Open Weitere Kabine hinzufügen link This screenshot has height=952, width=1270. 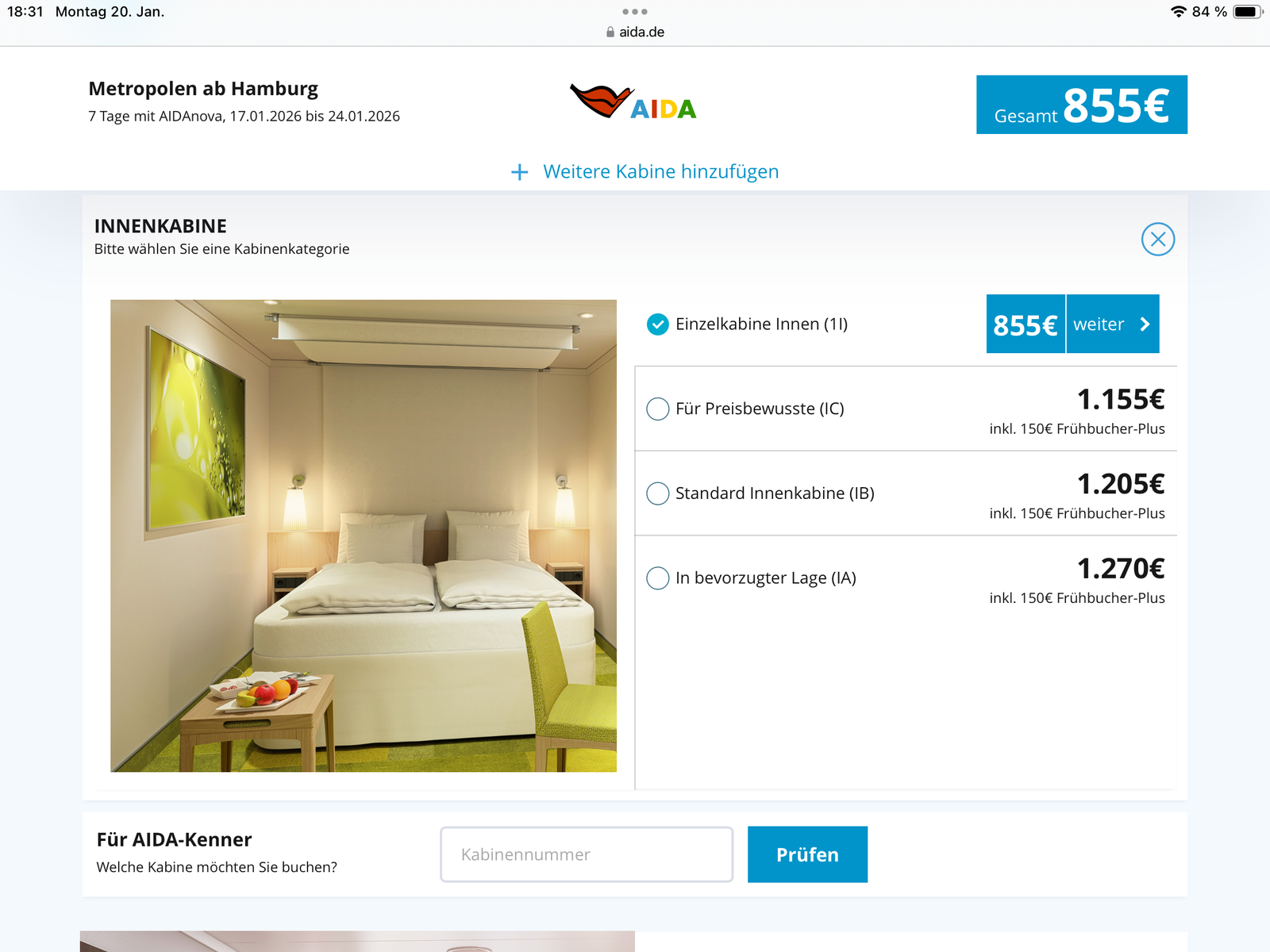point(660,171)
